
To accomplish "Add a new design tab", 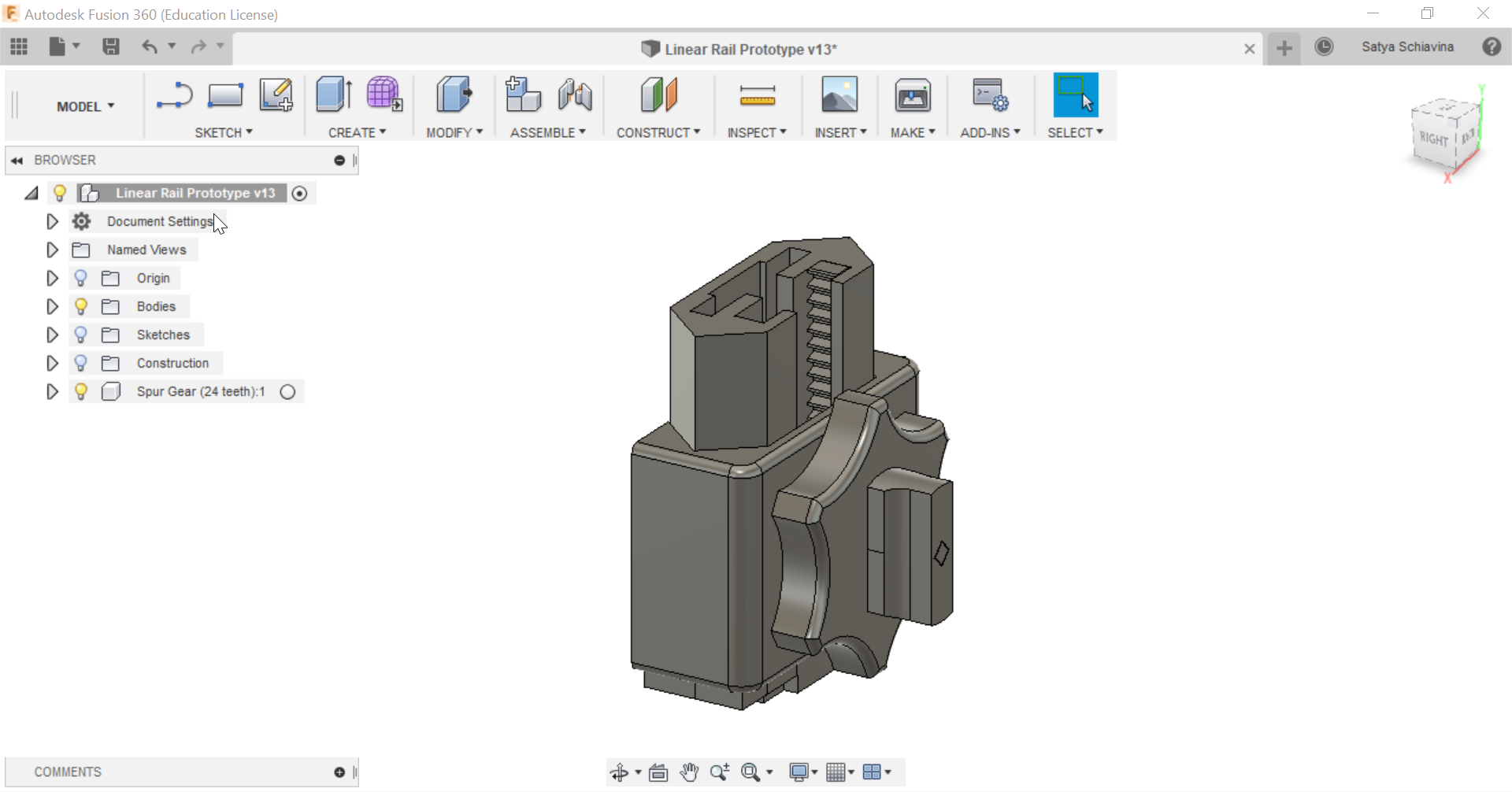I will pyautogui.click(x=1284, y=48).
